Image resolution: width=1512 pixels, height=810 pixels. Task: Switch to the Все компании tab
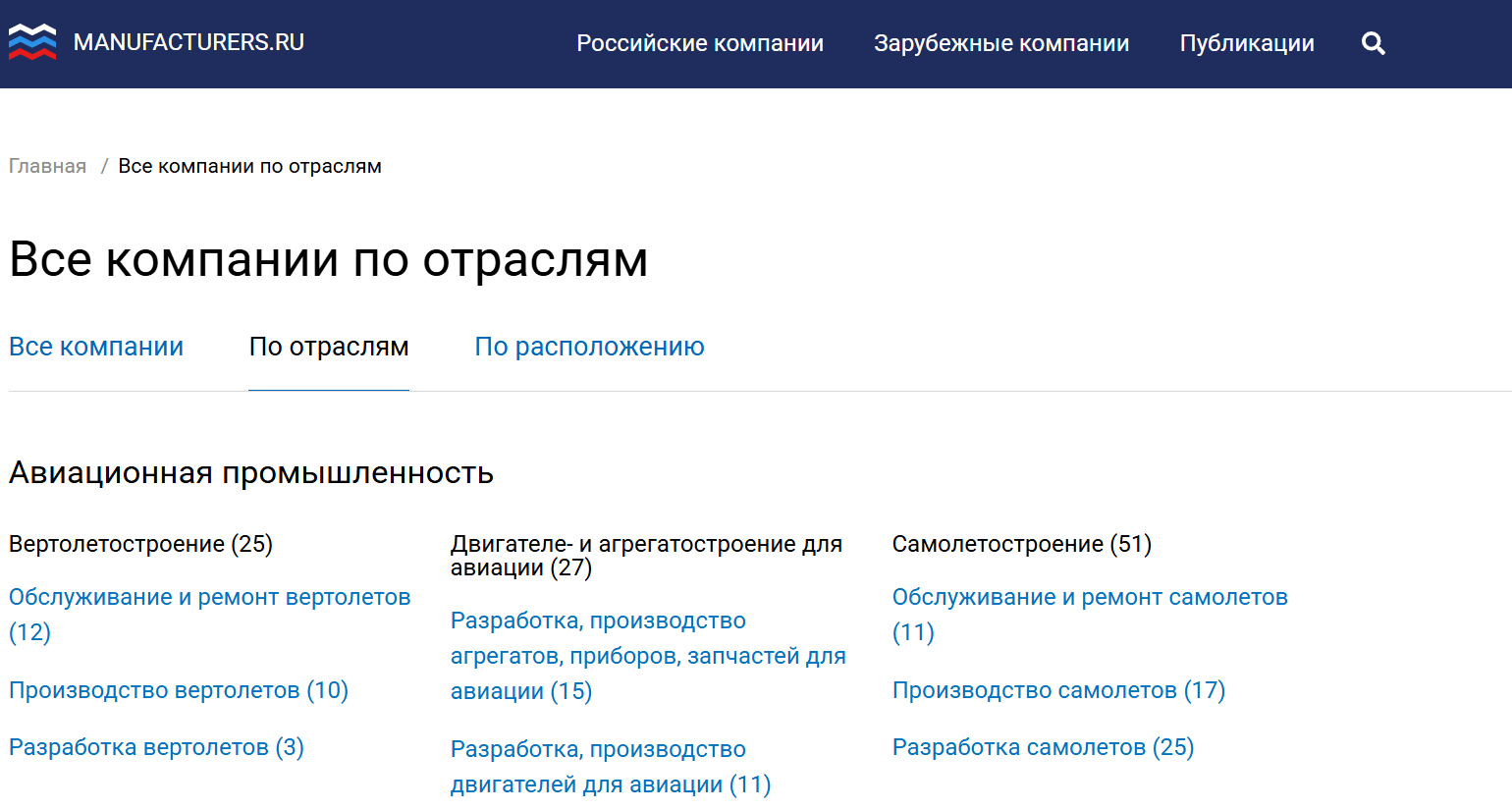pyautogui.click(x=96, y=347)
